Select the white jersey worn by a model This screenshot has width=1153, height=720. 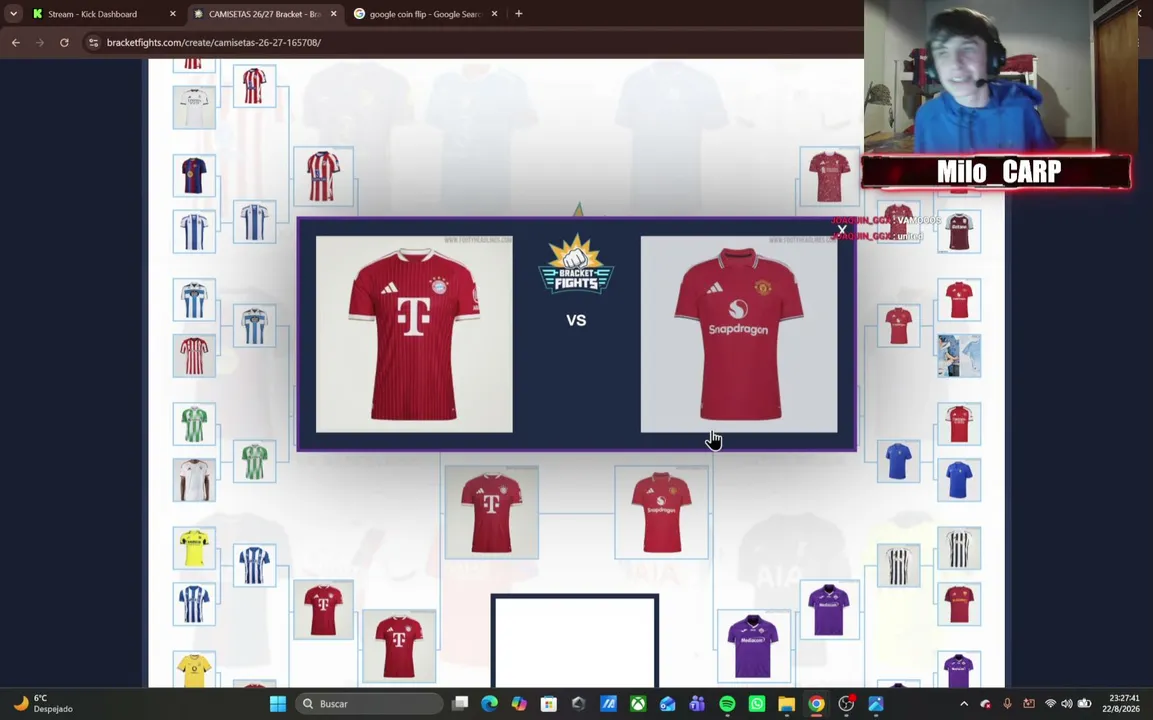[x=194, y=480]
